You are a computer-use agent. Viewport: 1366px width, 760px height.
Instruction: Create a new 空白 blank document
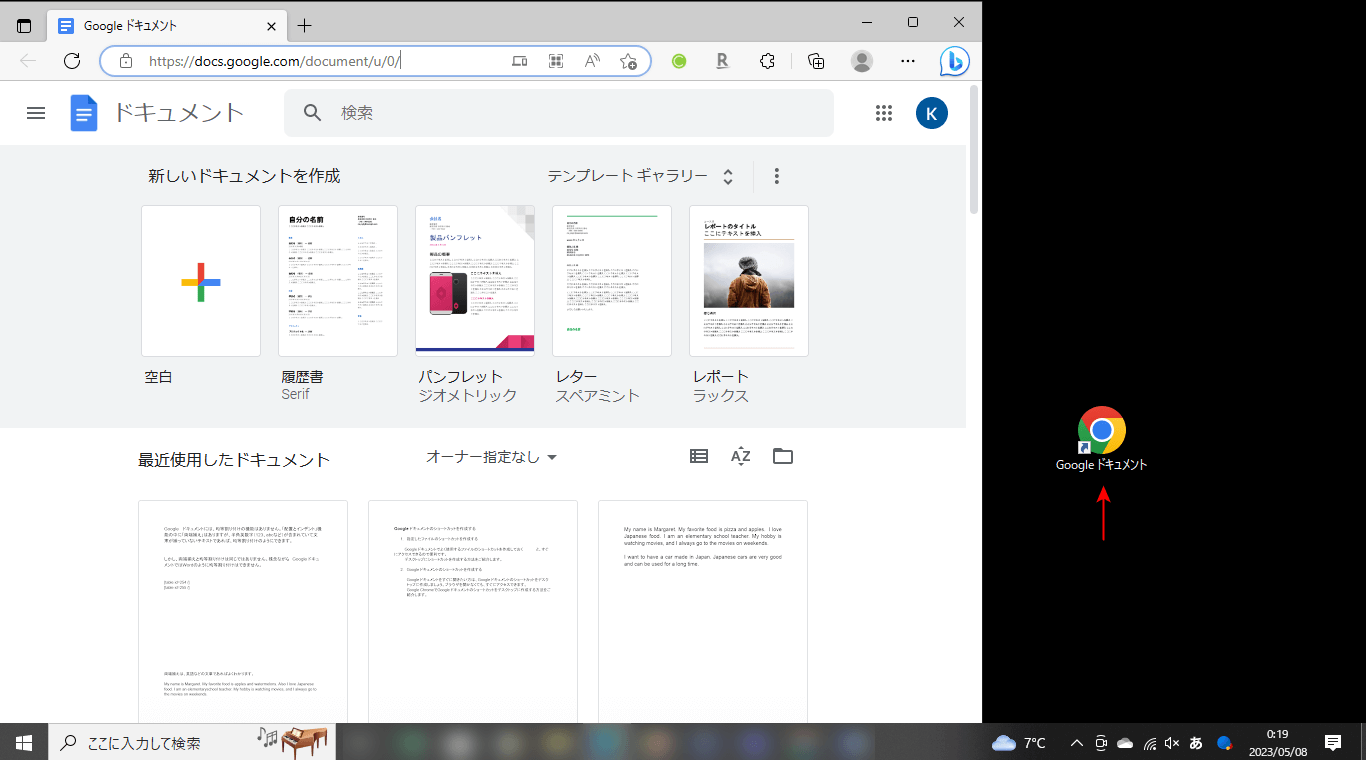tap(201, 281)
